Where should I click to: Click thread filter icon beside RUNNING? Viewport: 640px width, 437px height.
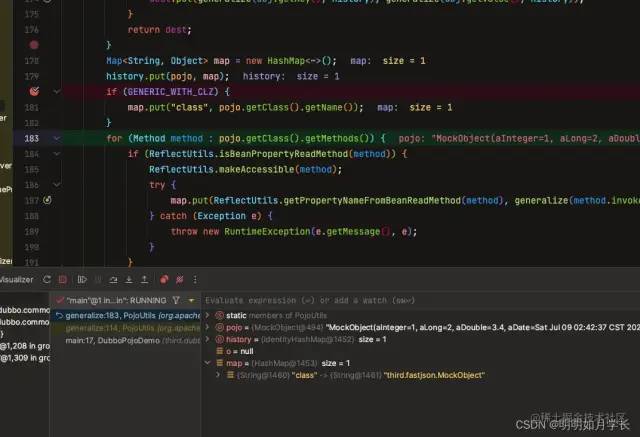(176, 300)
